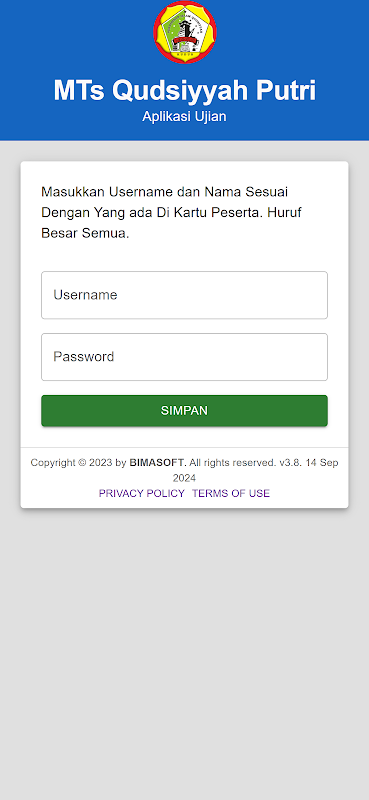Click the school emblem logo

[x=185, y=33]
